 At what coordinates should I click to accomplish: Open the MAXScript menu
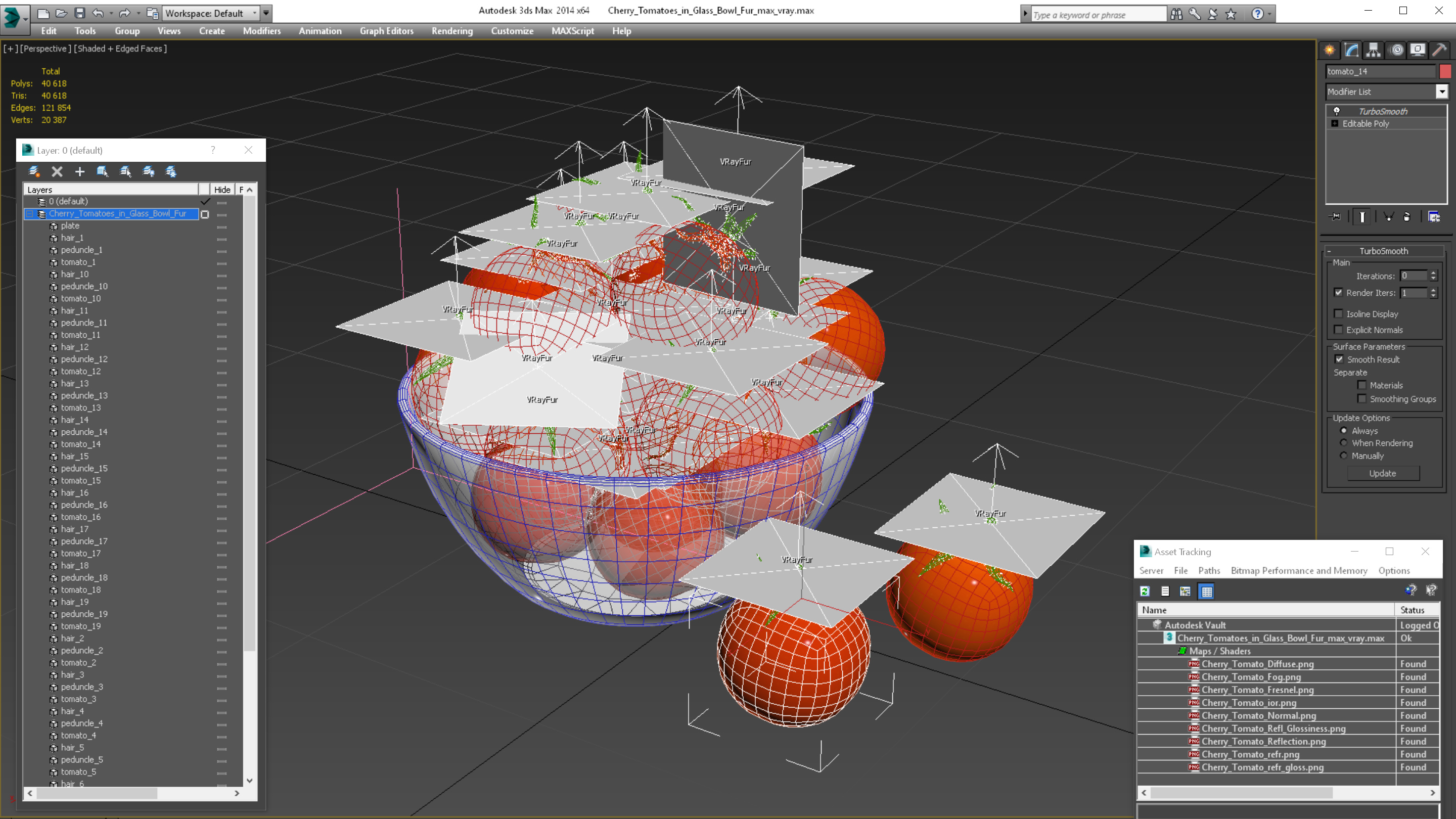coord(573,31)
